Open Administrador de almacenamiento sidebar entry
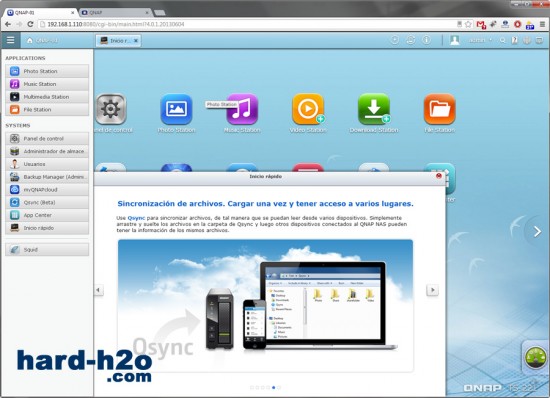Screen dimensions: 550x398 (47, 151)
